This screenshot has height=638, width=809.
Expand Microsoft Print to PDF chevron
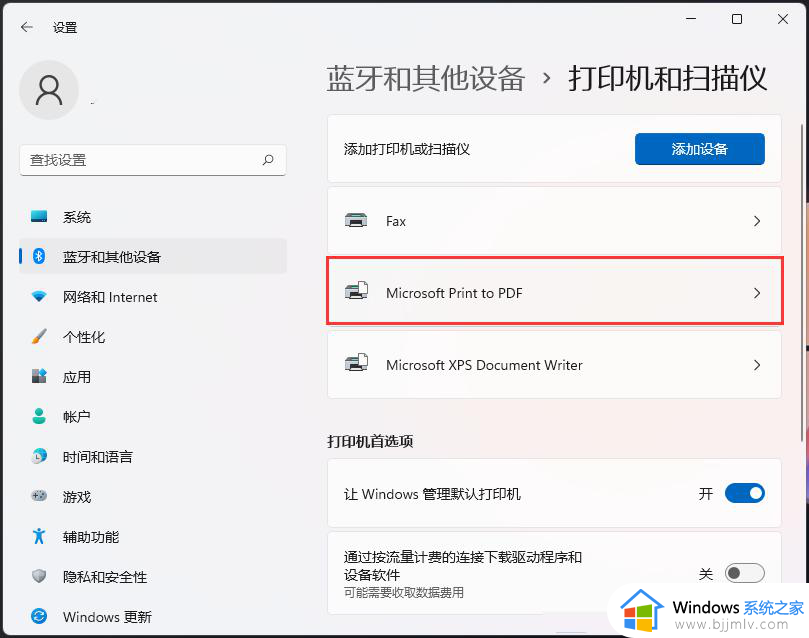(757, 293)
